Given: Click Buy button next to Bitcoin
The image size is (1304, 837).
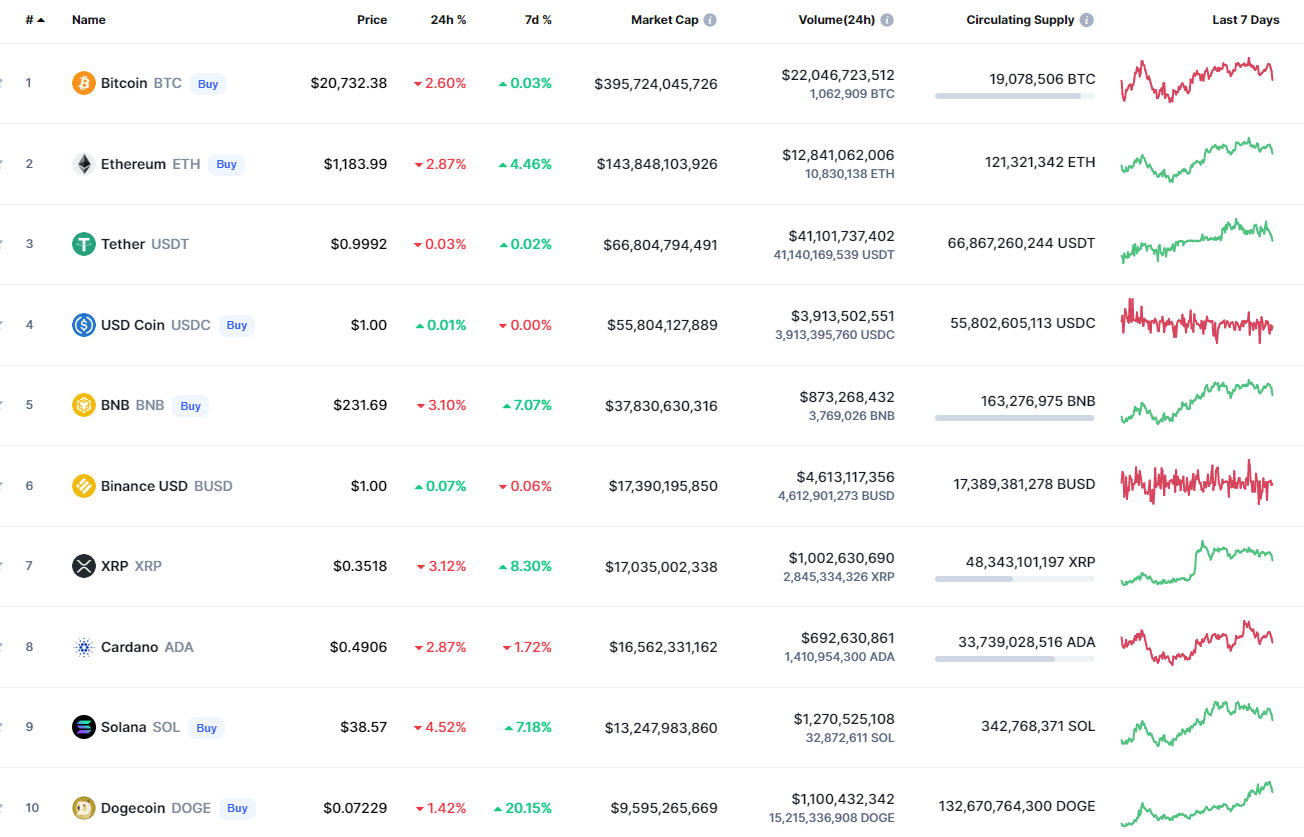Looking at the screenshot, I should pos(208,84).
